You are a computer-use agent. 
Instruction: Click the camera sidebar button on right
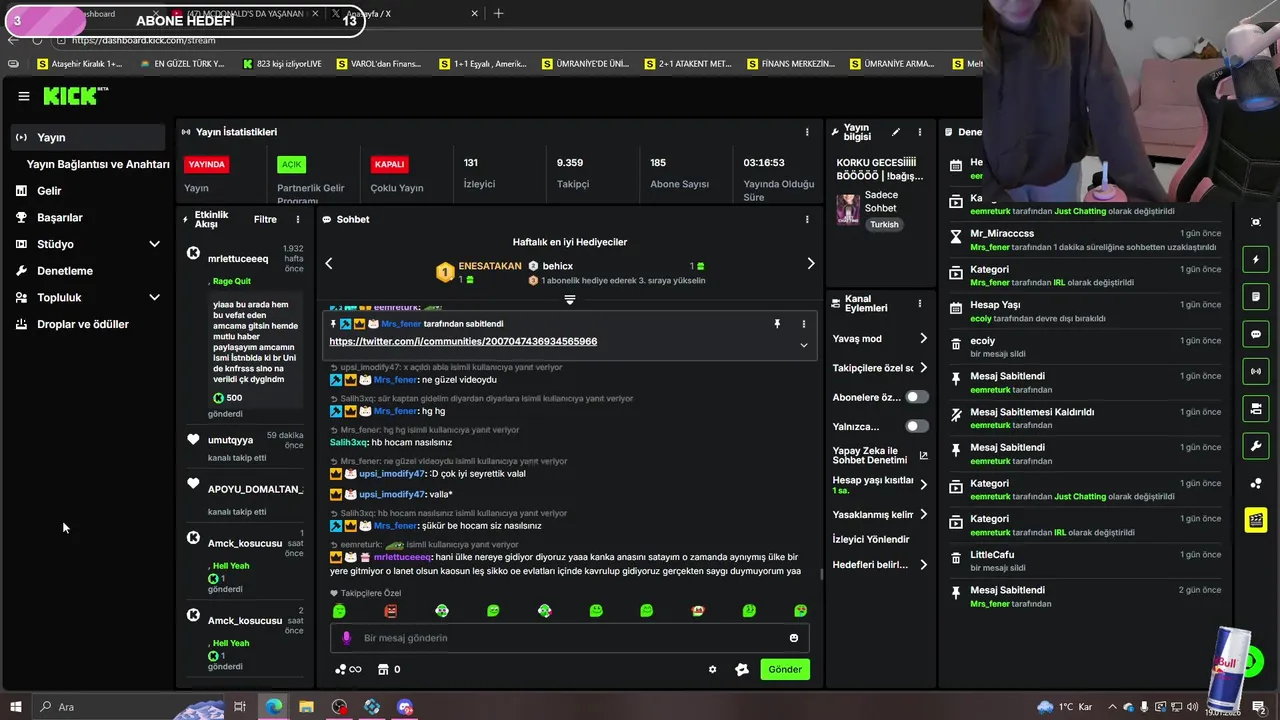1256,408
